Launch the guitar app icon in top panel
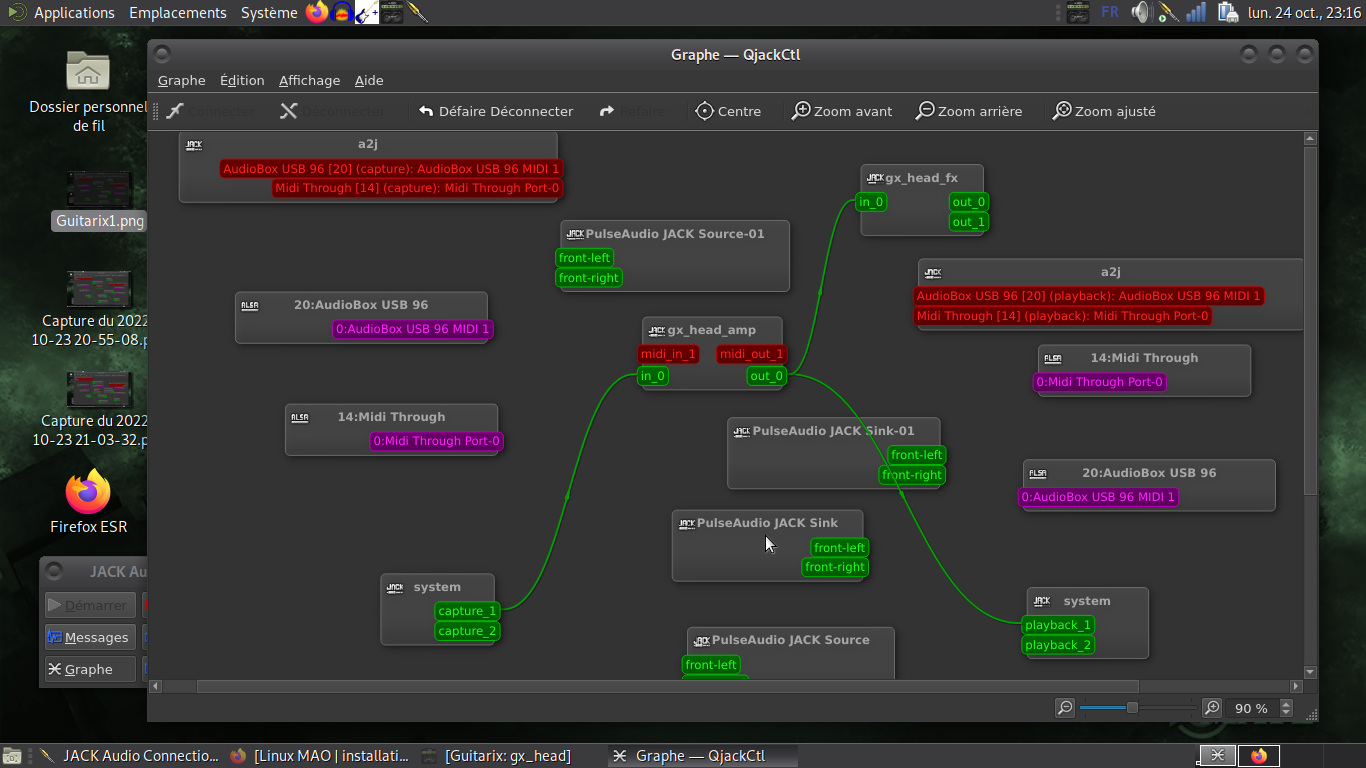Screen dimensions: 1366x768 (367, 13)
